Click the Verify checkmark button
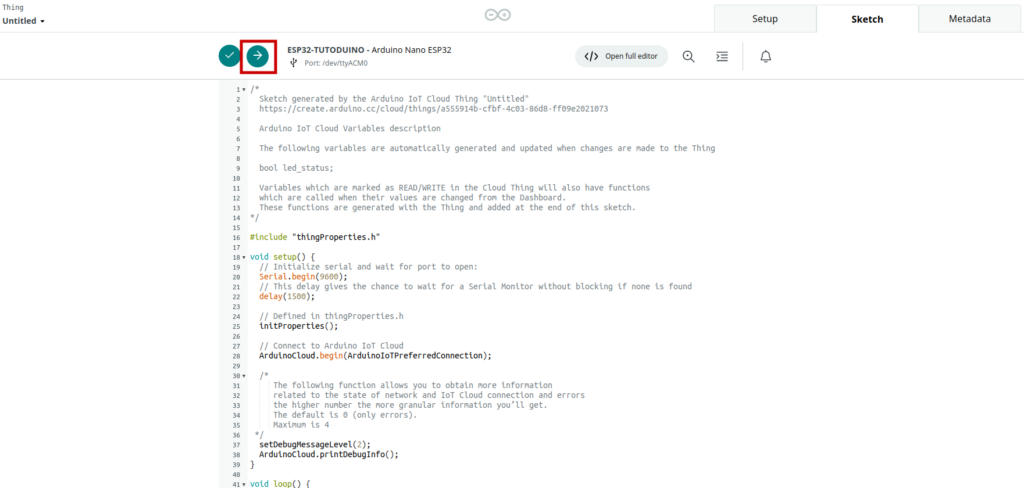Image resolution: width=1024 pixels, height=488 pixels. tap(229, 56)
